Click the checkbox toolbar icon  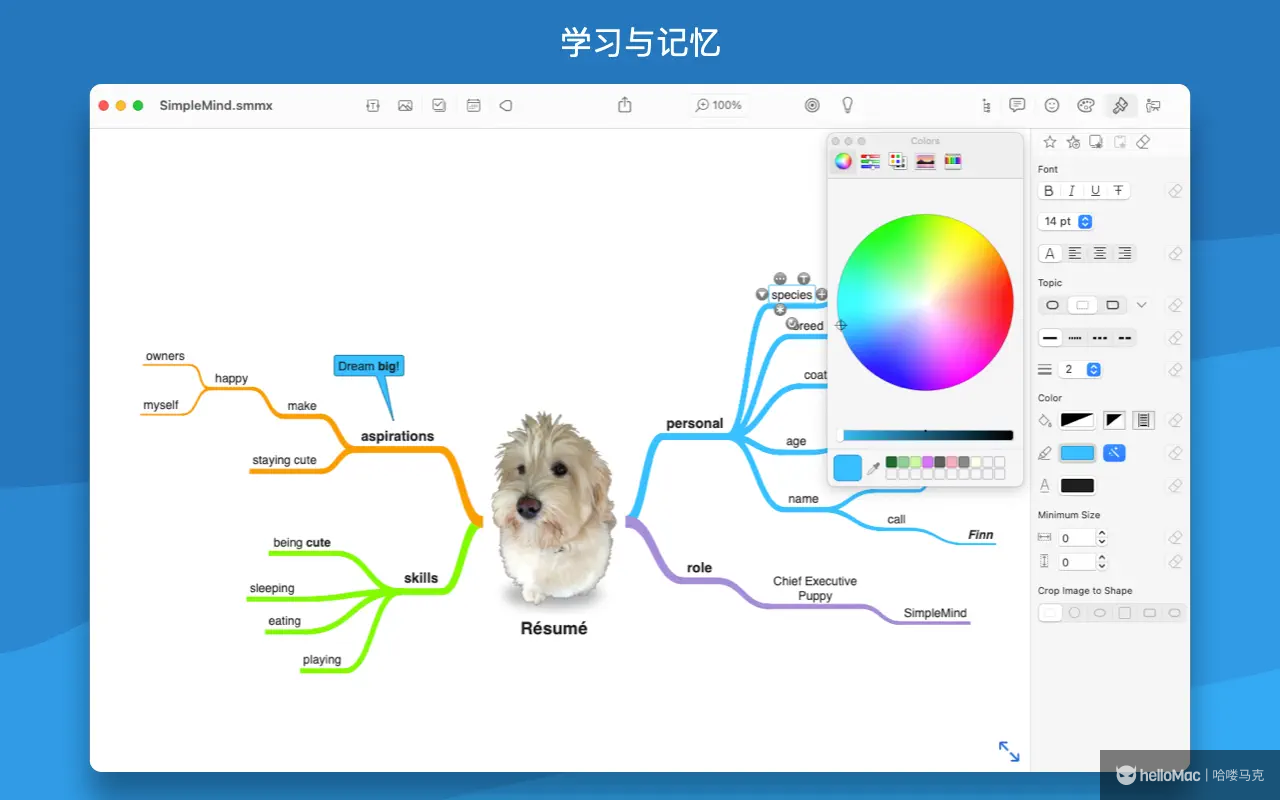pyautogui.click(x=439, y=105)
